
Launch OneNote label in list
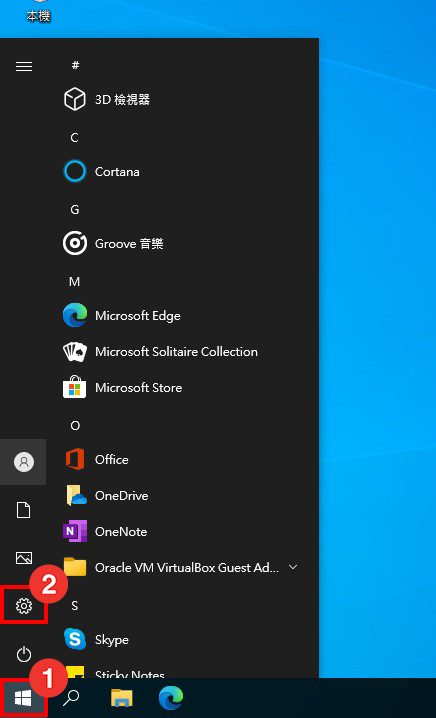[121, 532]
